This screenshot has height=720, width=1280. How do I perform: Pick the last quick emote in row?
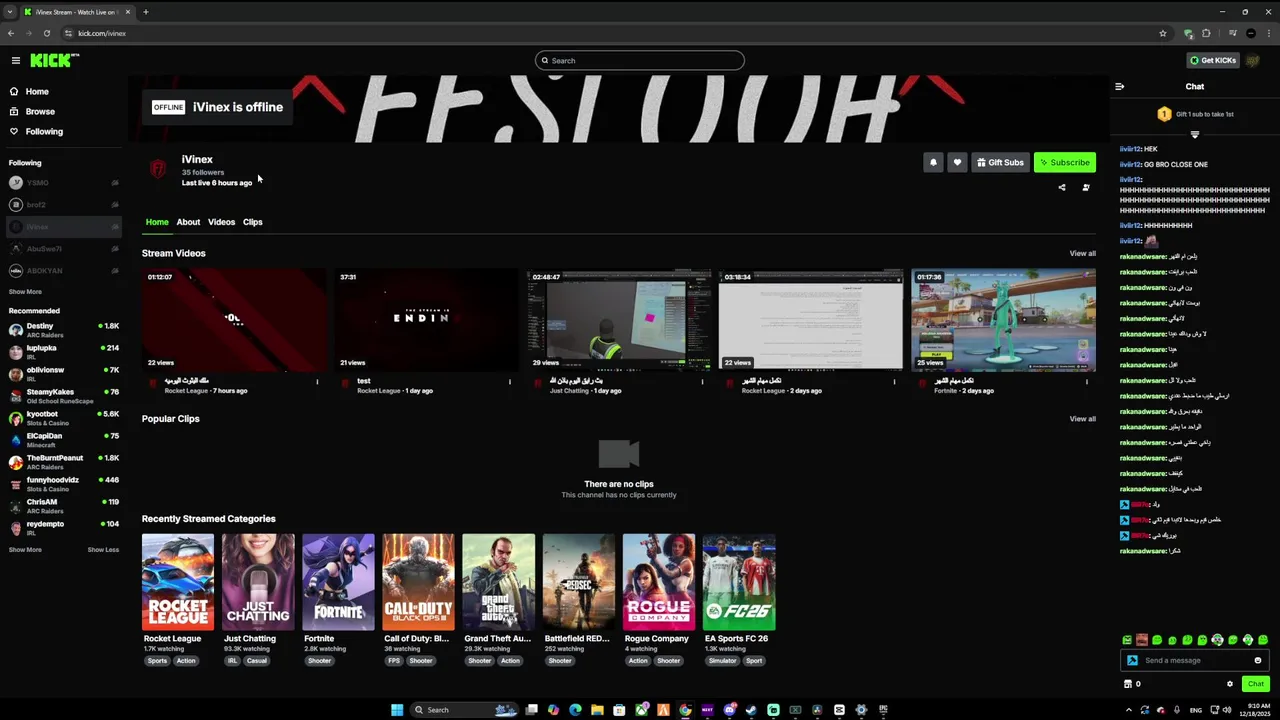coord(1263,640)
